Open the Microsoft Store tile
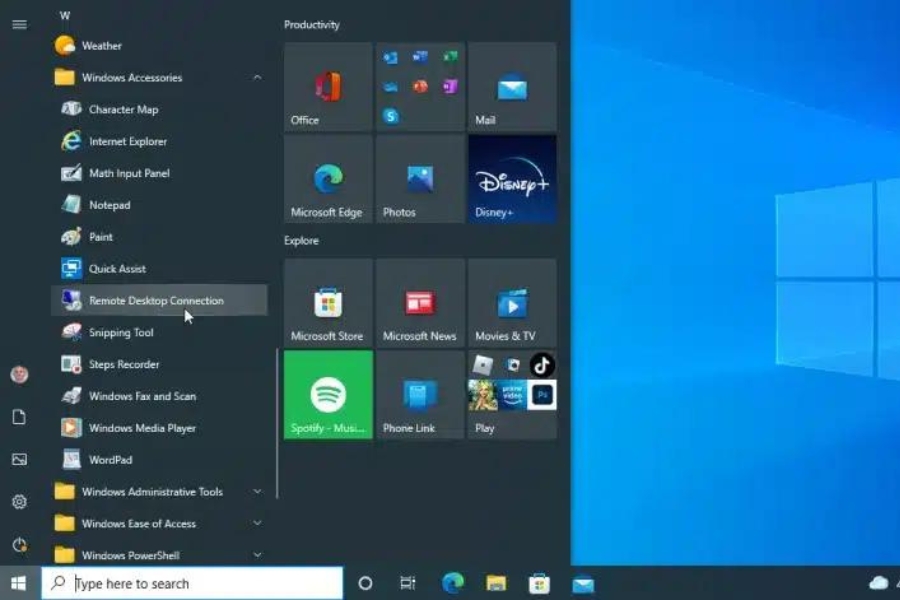Image resolution: width=900 pixels, height=600 pixels. (328, 303)
